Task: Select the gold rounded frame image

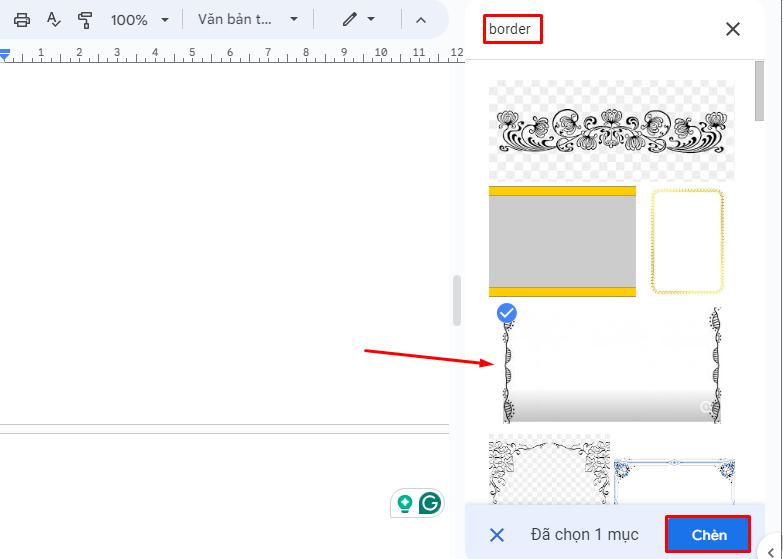Action: [687, 241]
